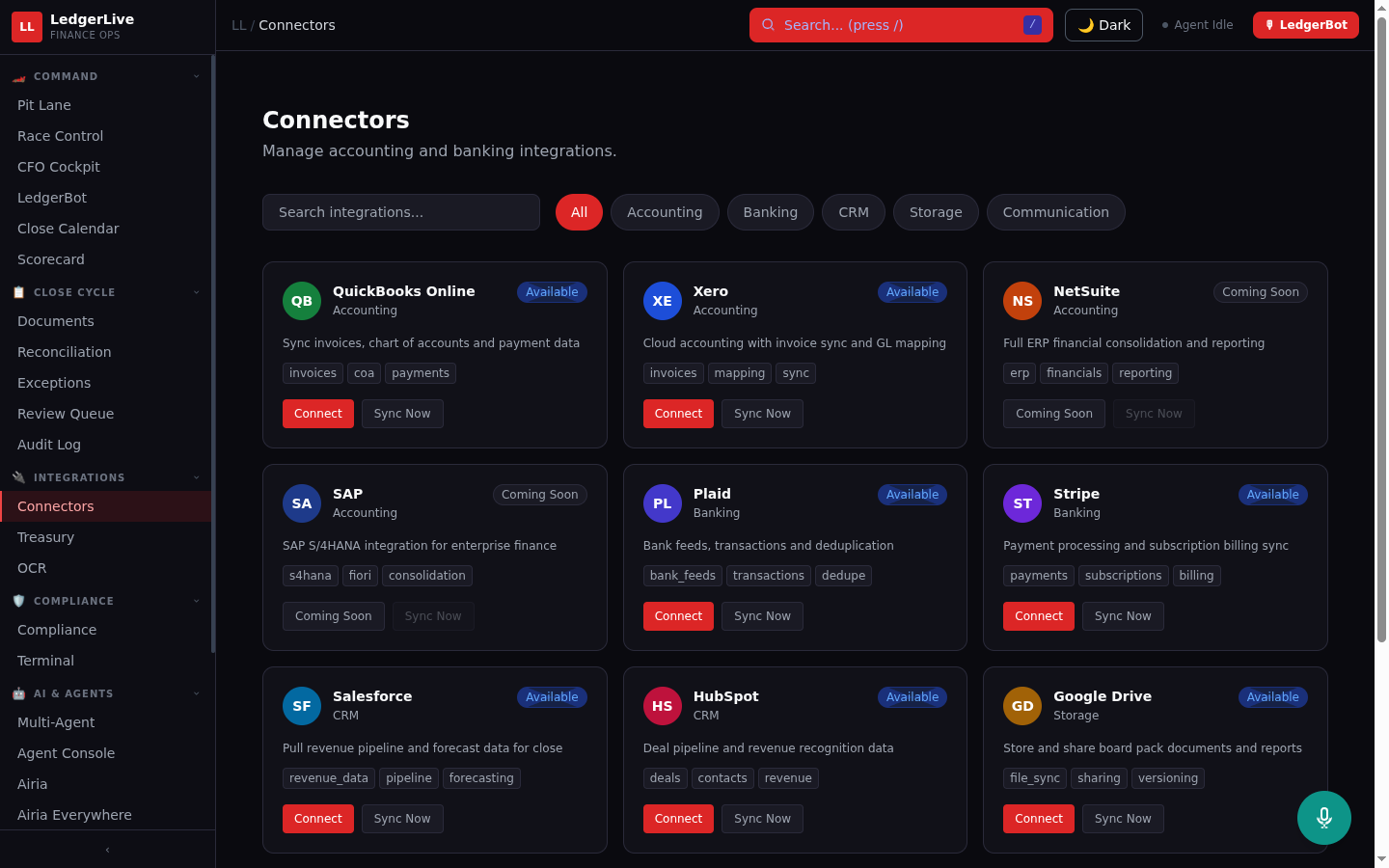
Task: Click the "bank_feeds" tag on Plaid card
Action: (x=683, y=576)
